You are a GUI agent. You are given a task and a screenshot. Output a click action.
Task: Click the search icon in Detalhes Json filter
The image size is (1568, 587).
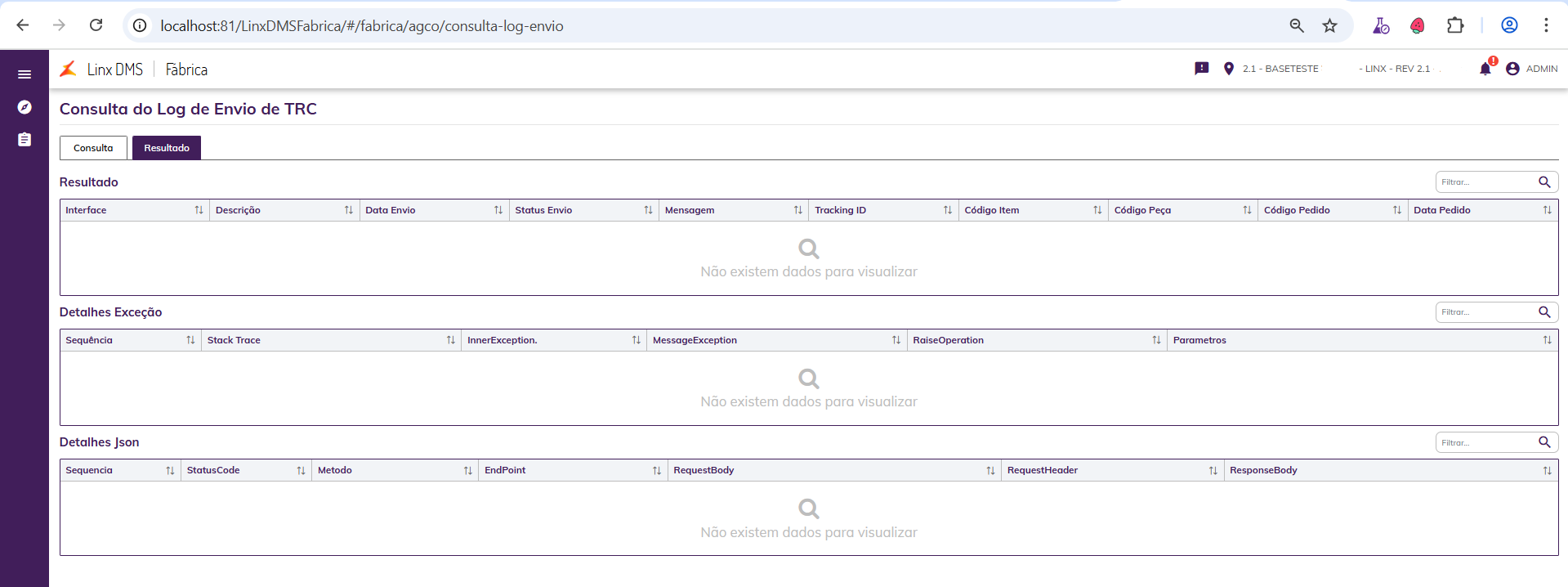pyautogui.click(x=1544, y=442)
